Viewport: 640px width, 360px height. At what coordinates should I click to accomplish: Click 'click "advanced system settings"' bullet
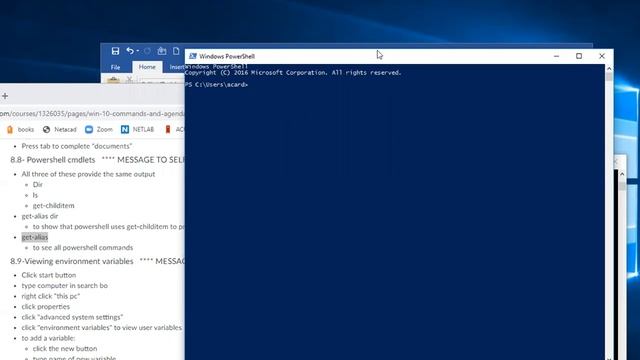(72, 317)
